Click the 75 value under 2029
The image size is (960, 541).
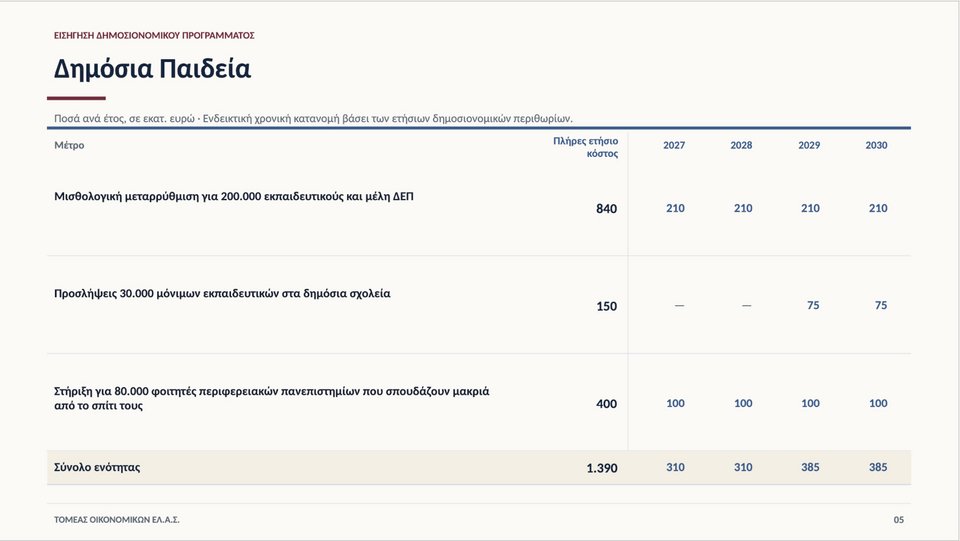[813, 305]
